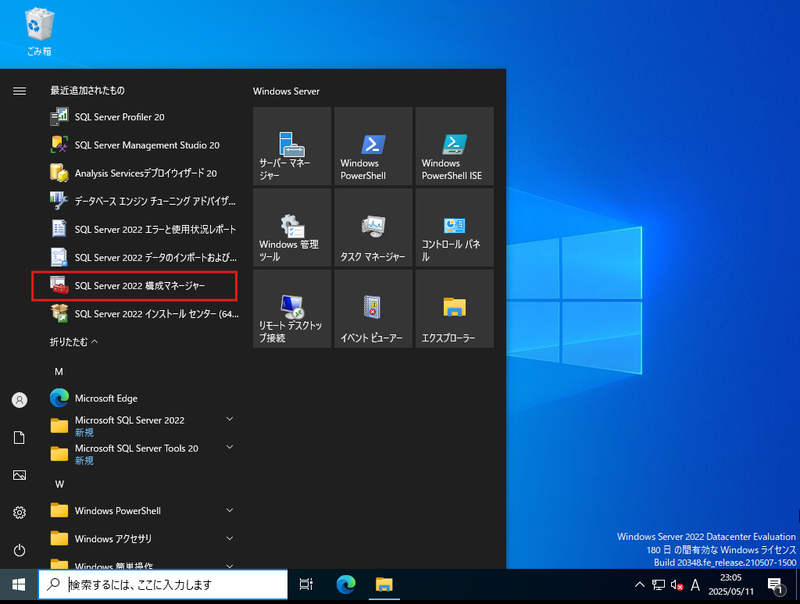This screenshot has width=800, height=604.
Task: Open the リモート デスクトップ接続 tile
Action: 292,309
